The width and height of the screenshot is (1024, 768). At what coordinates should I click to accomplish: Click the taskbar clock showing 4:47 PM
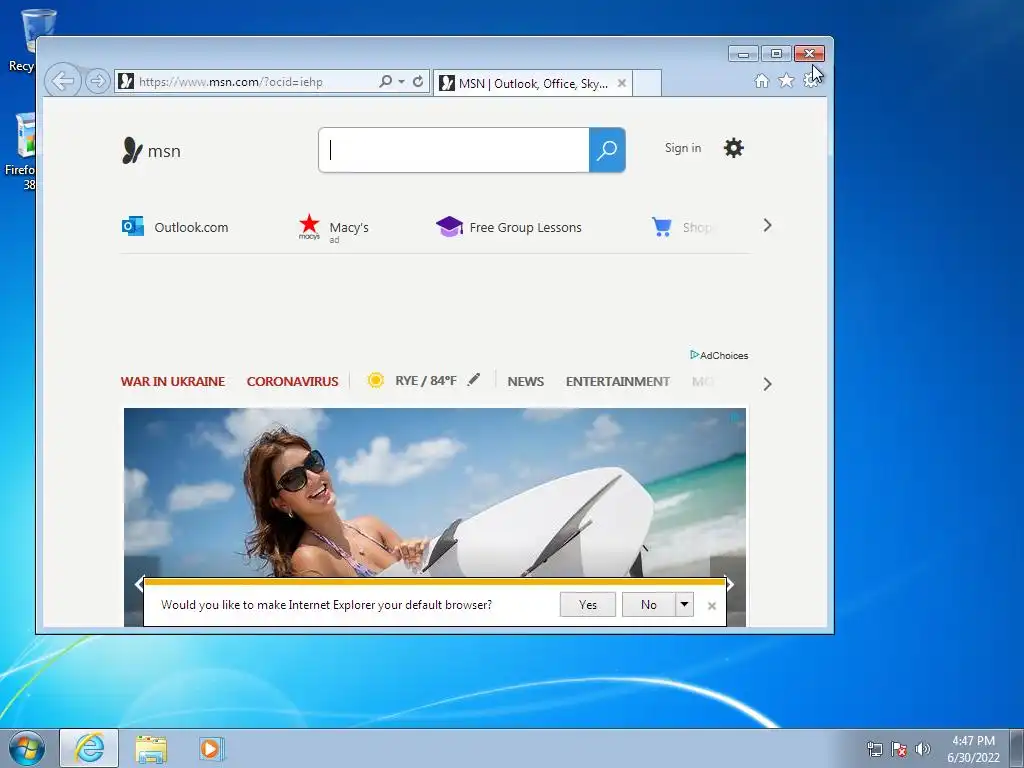(973, 749)
